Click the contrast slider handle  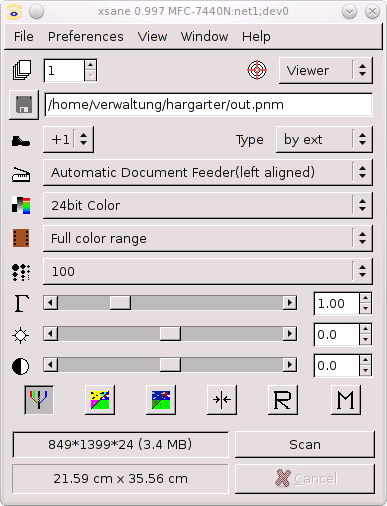170,365
